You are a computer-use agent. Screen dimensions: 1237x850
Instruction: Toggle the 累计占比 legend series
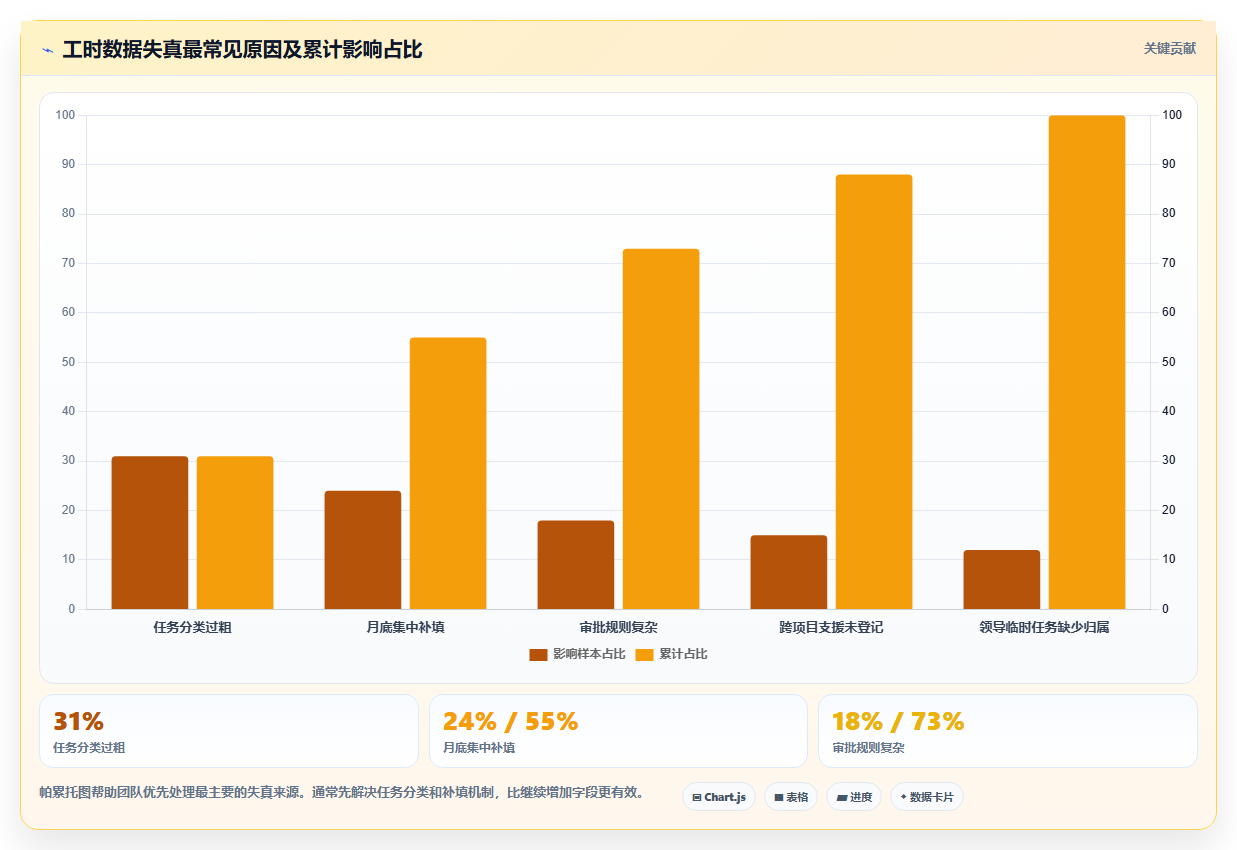click(672, 654)
